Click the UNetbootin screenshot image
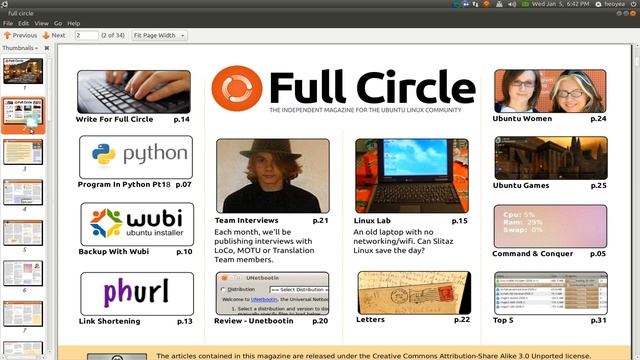The height and width of the screenshot is (360, 640). [272, 293]
